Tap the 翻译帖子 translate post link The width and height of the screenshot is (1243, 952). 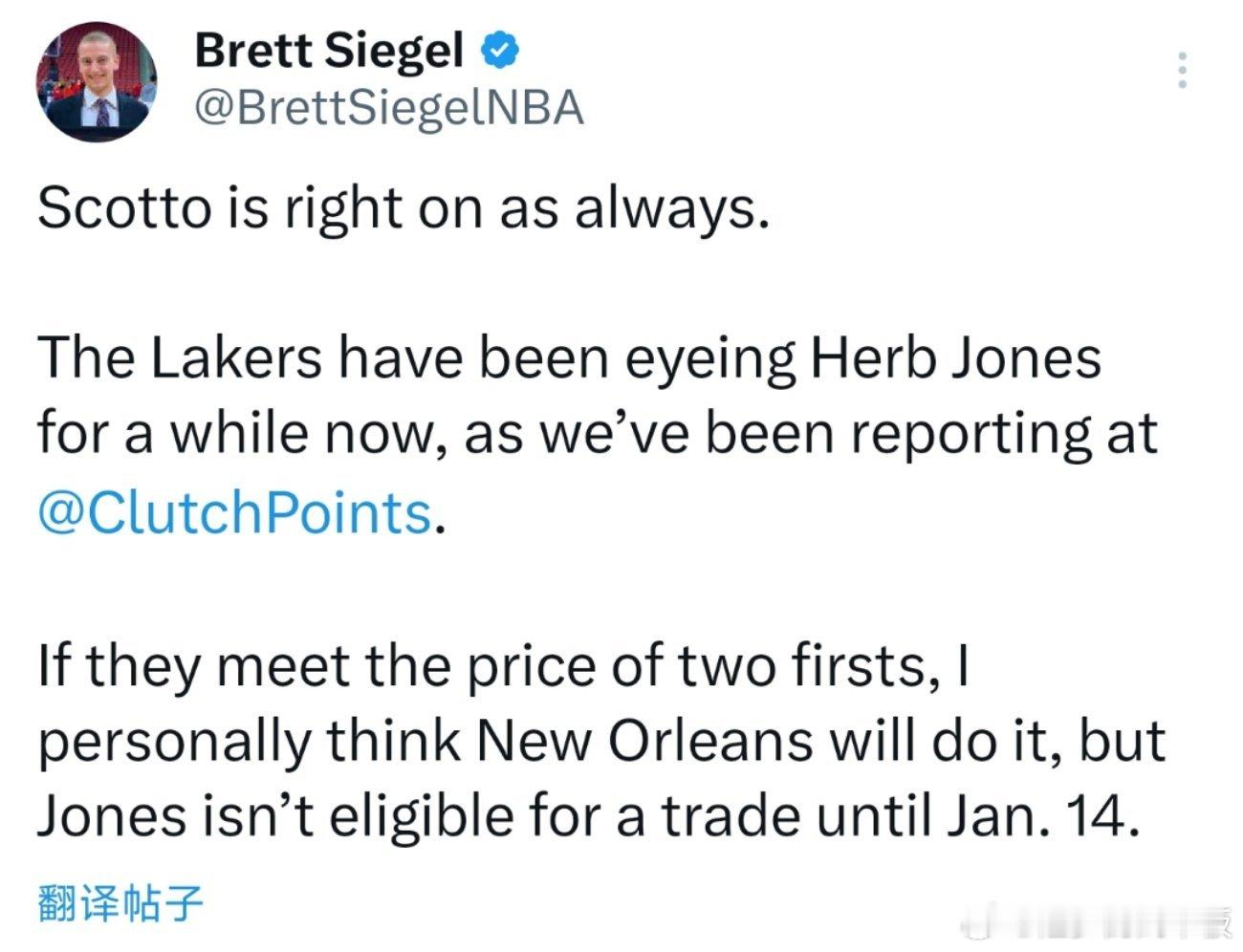coord(121,903)
